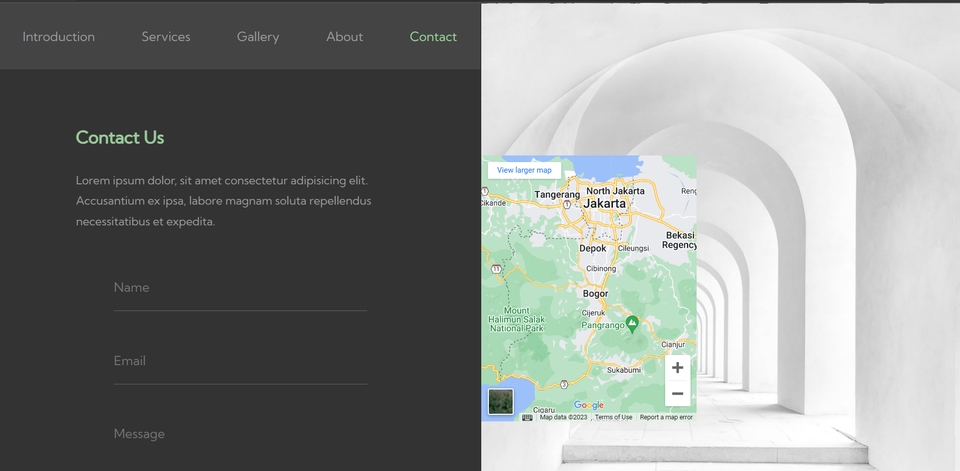Viewport: 960px width, 471px height.
Task: Click the Pangrango mountain marker
Action: tap(632, 322)
